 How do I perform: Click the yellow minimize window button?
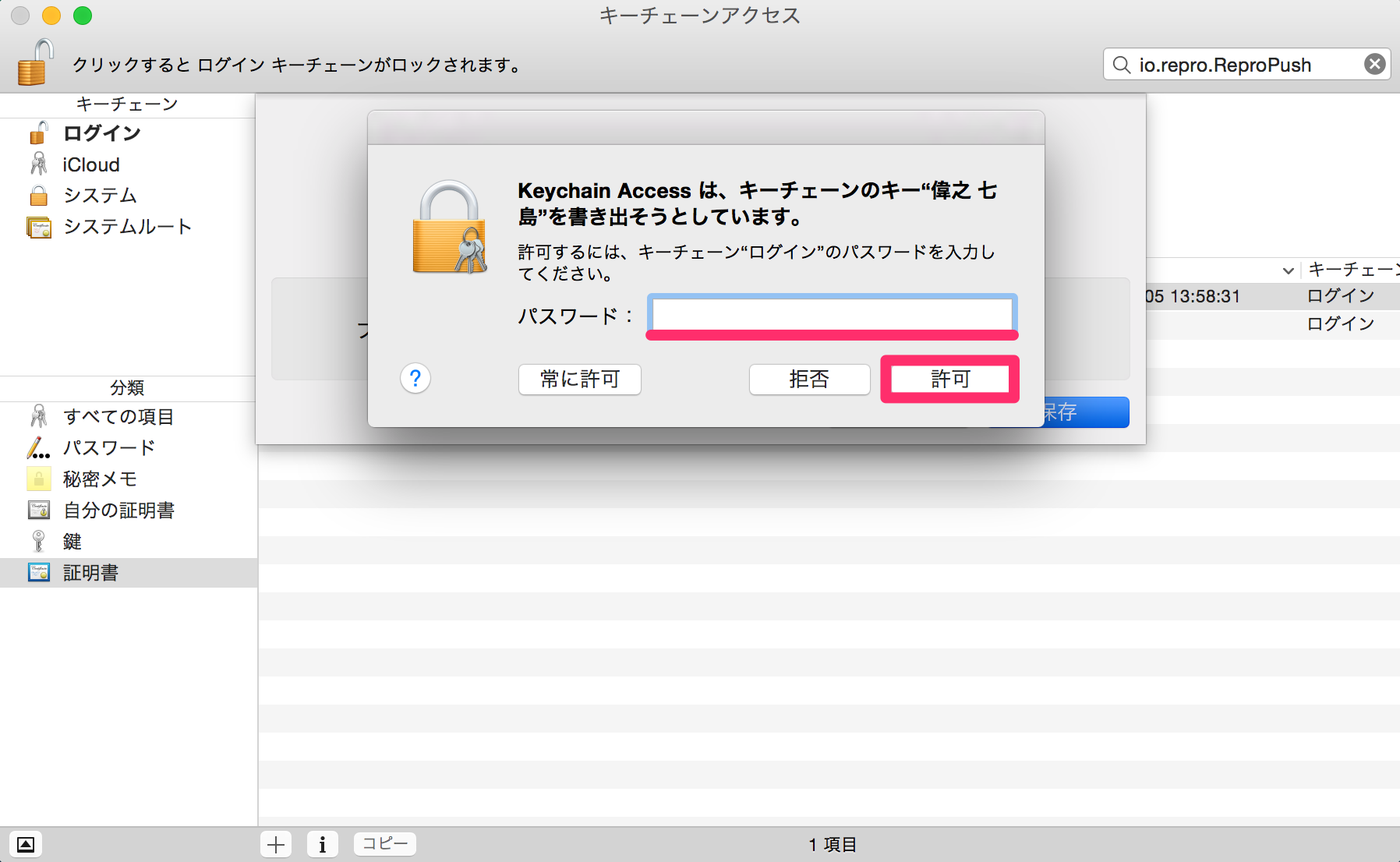click(x=51, y=16)
